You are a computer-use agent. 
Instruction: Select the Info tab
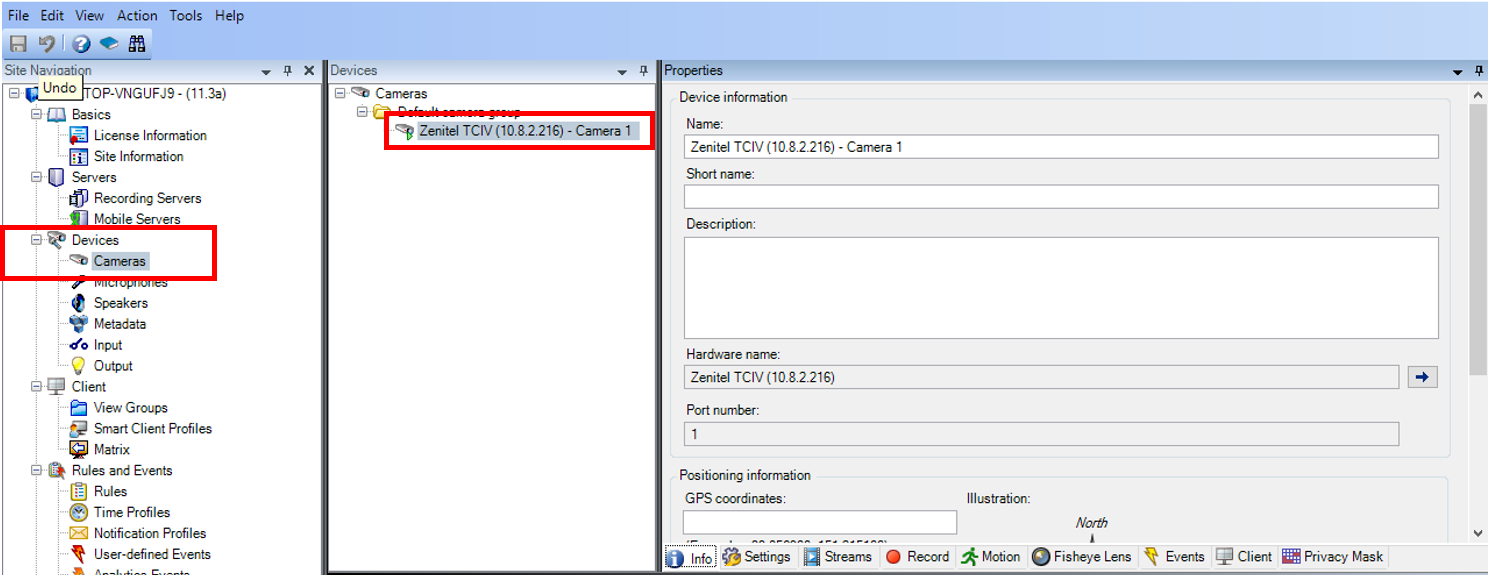[691, 558]
